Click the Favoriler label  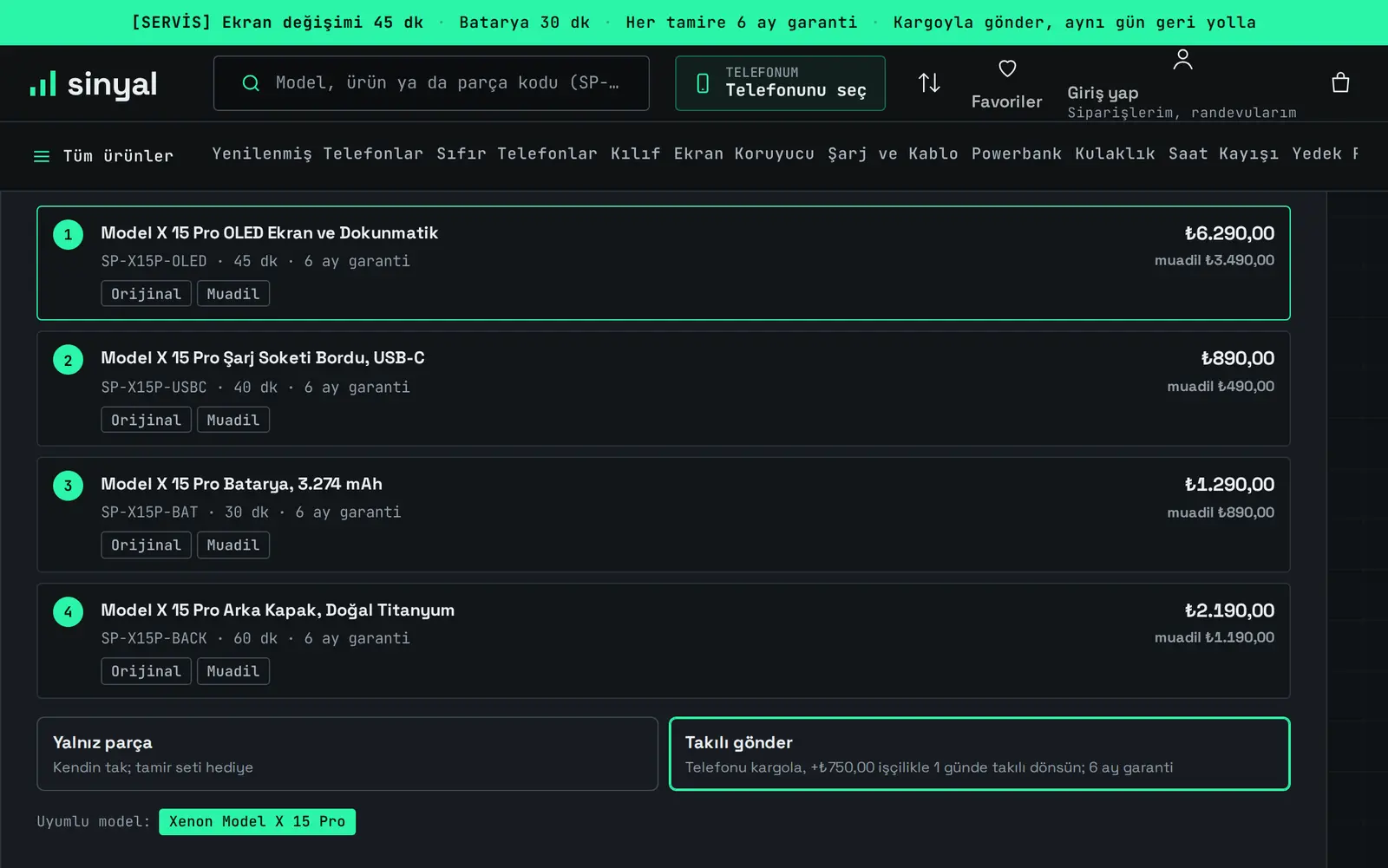tap(1006, 101)
